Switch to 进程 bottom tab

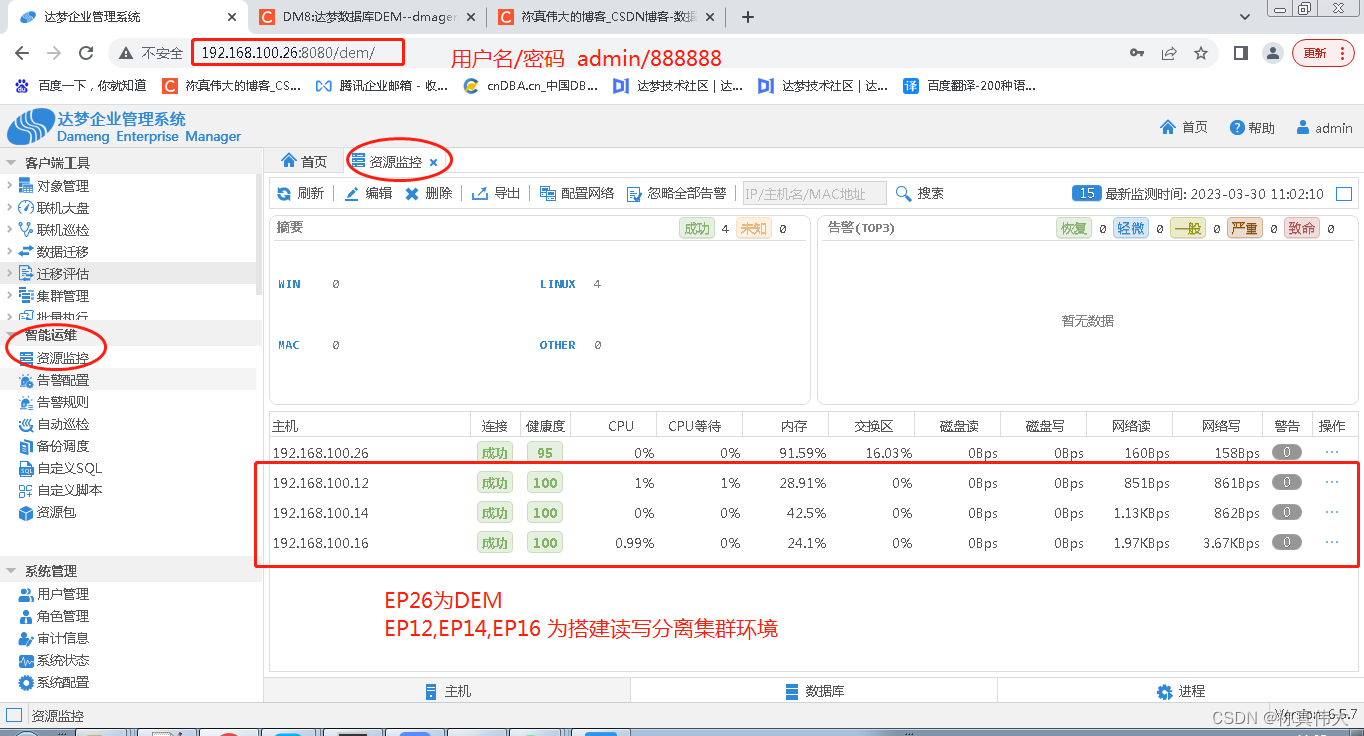[x=1181, y=691]
